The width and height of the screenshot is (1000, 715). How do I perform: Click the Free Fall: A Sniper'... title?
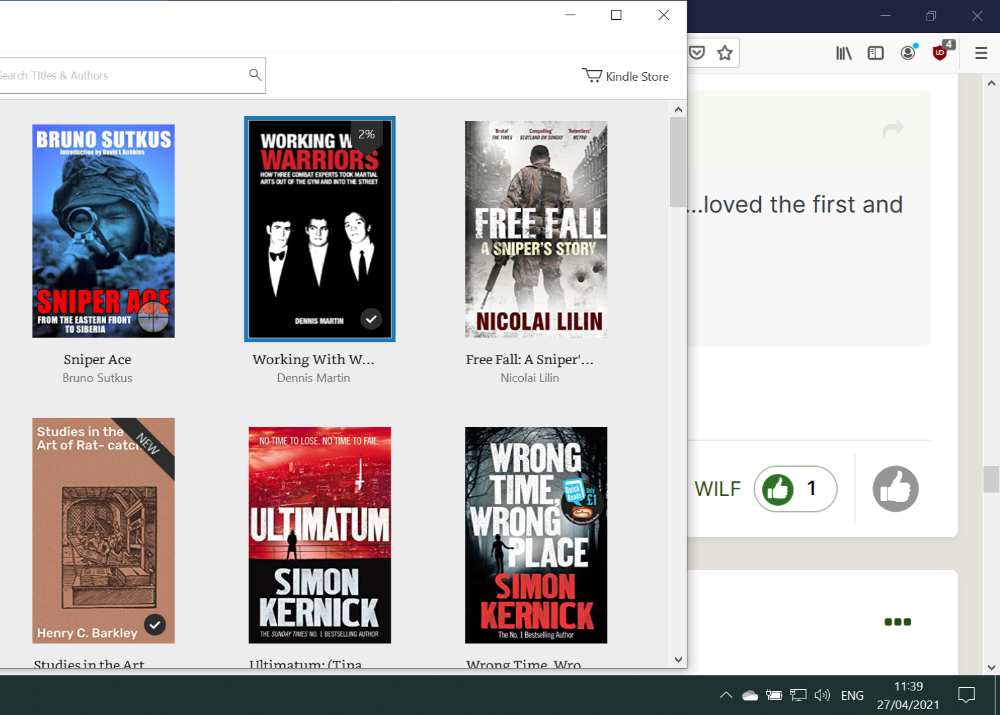tap(529, 359)
